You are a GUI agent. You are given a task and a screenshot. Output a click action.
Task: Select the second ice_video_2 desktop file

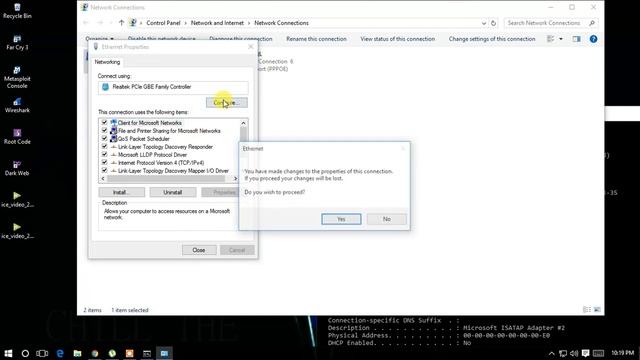(x=17, y=231)
